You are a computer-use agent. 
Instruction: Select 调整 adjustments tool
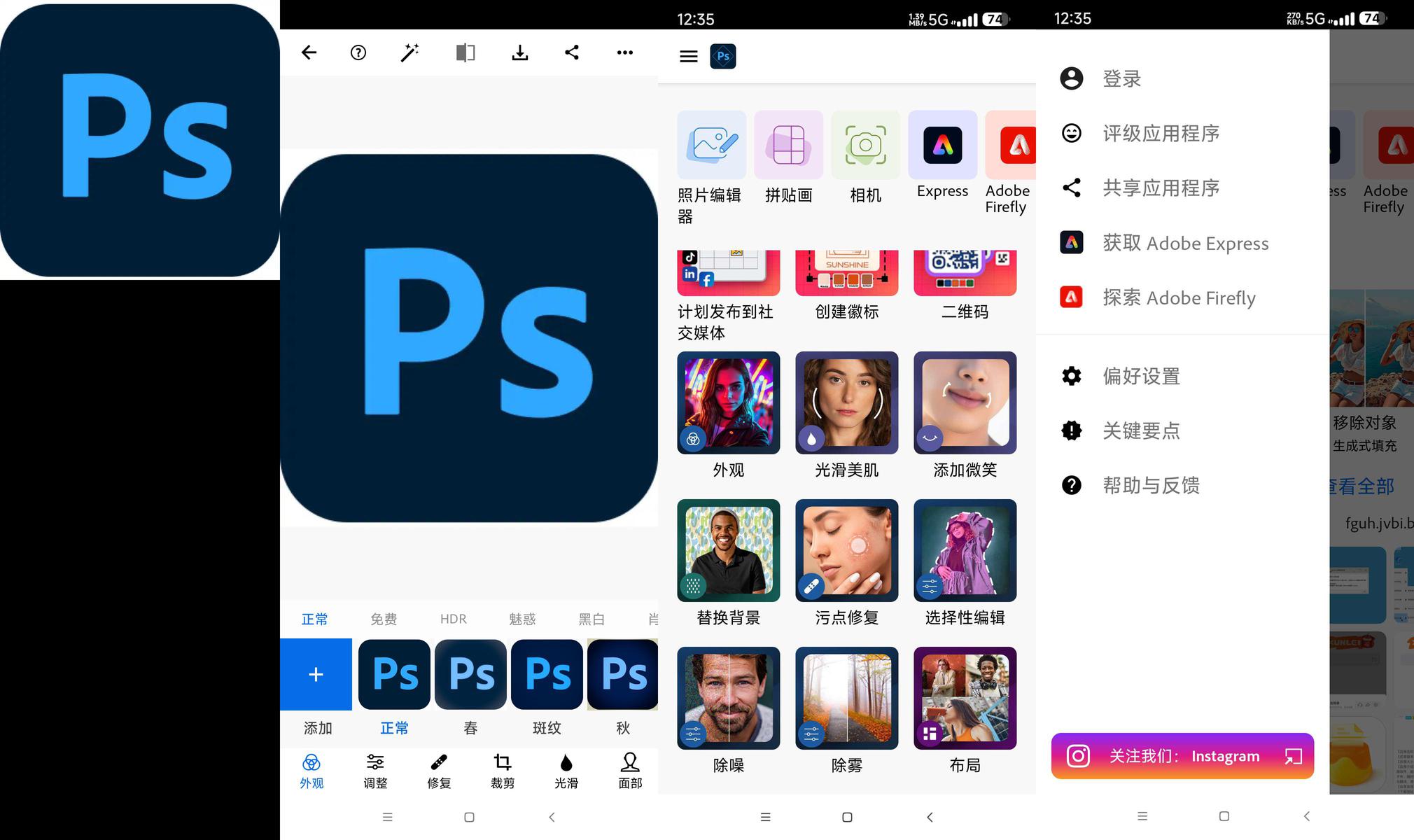[375, 771]
